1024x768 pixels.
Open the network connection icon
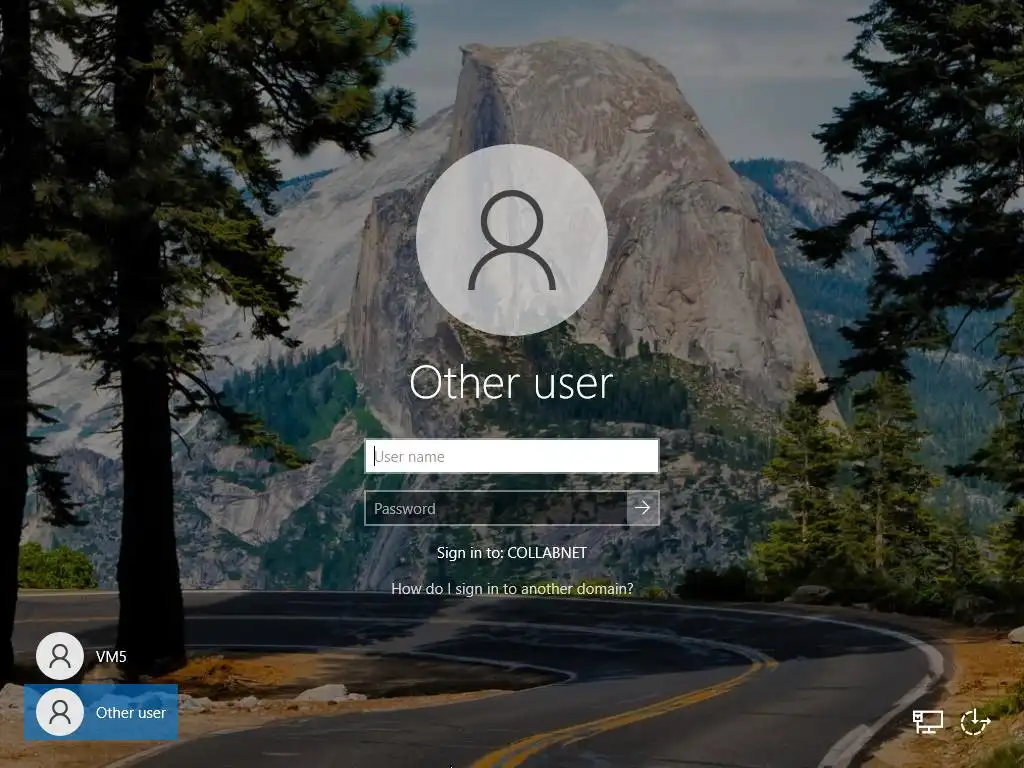click(927, 722)
